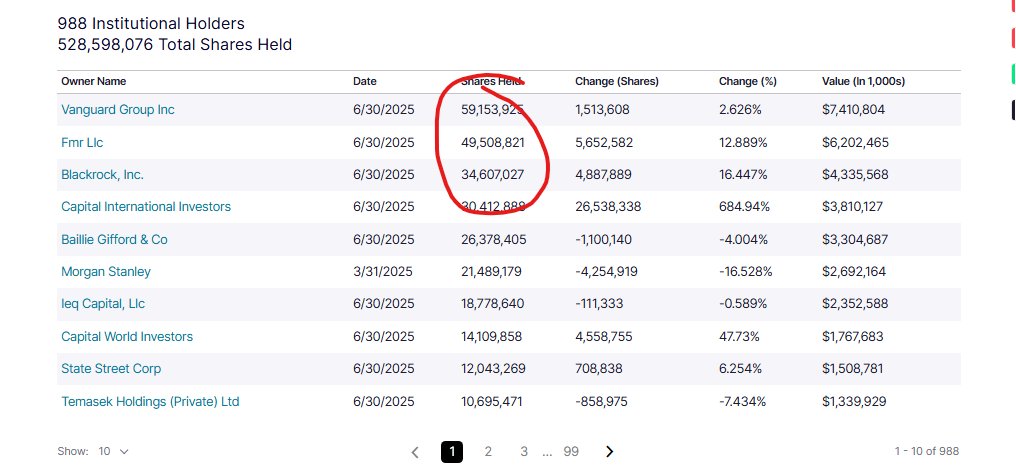Click Baillie Gifford shares 26,378,405
This screenshot has height=466, width=1016.
(494, 239)
